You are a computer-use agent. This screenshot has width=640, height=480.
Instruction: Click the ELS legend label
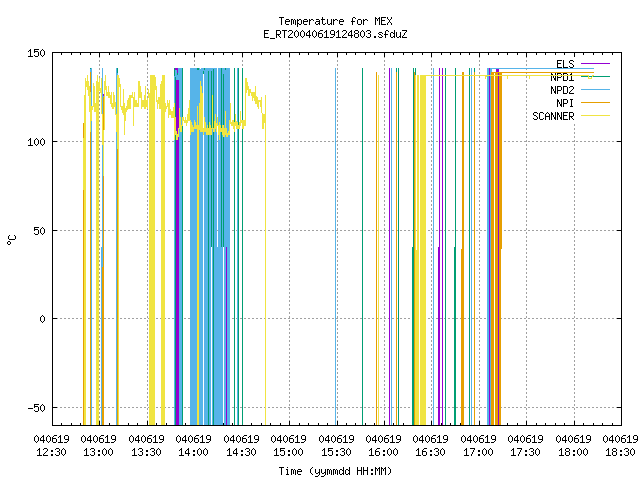[x=565, y=64]
